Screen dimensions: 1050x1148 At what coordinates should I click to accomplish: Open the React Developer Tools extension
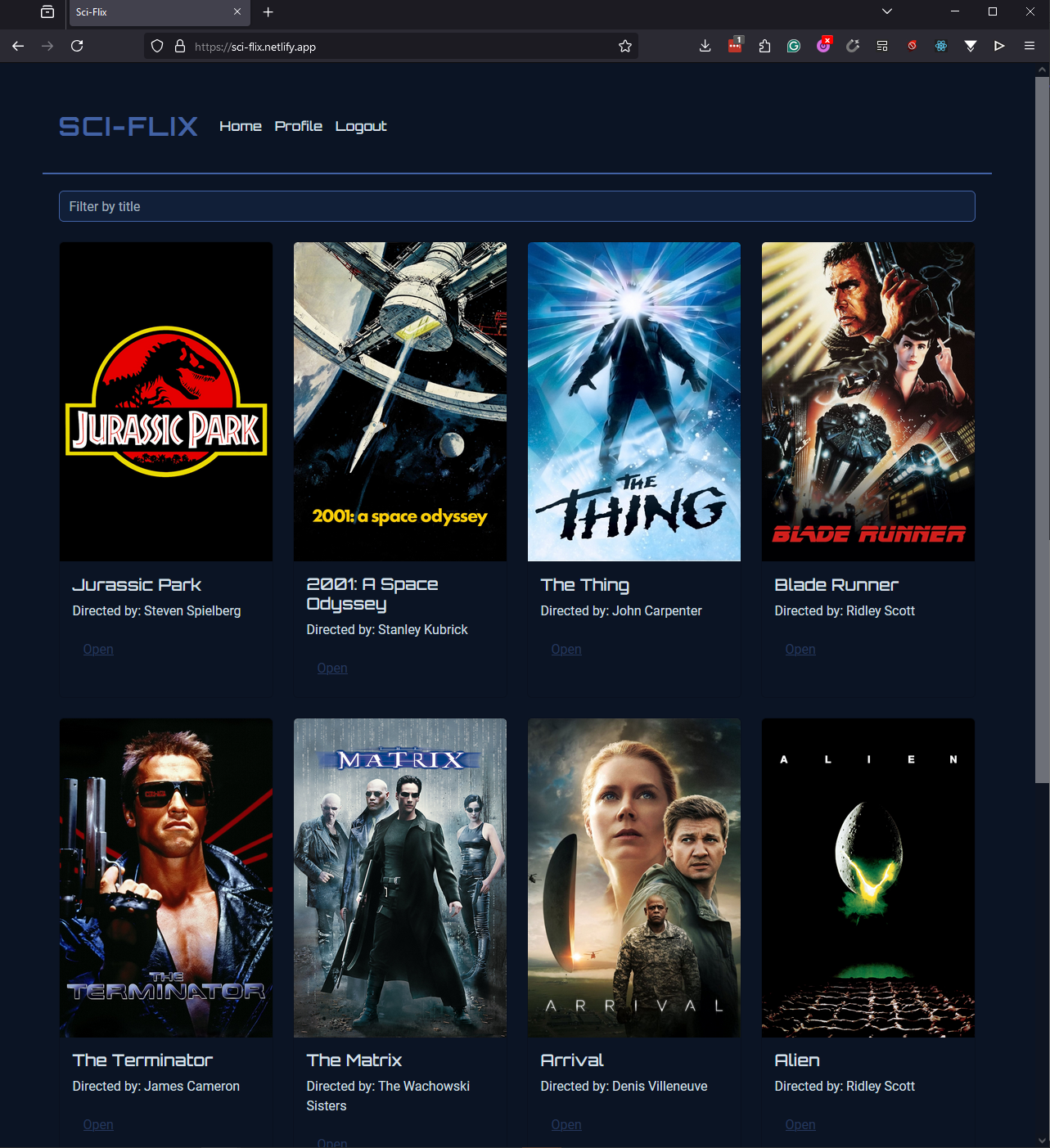point(940,46)
